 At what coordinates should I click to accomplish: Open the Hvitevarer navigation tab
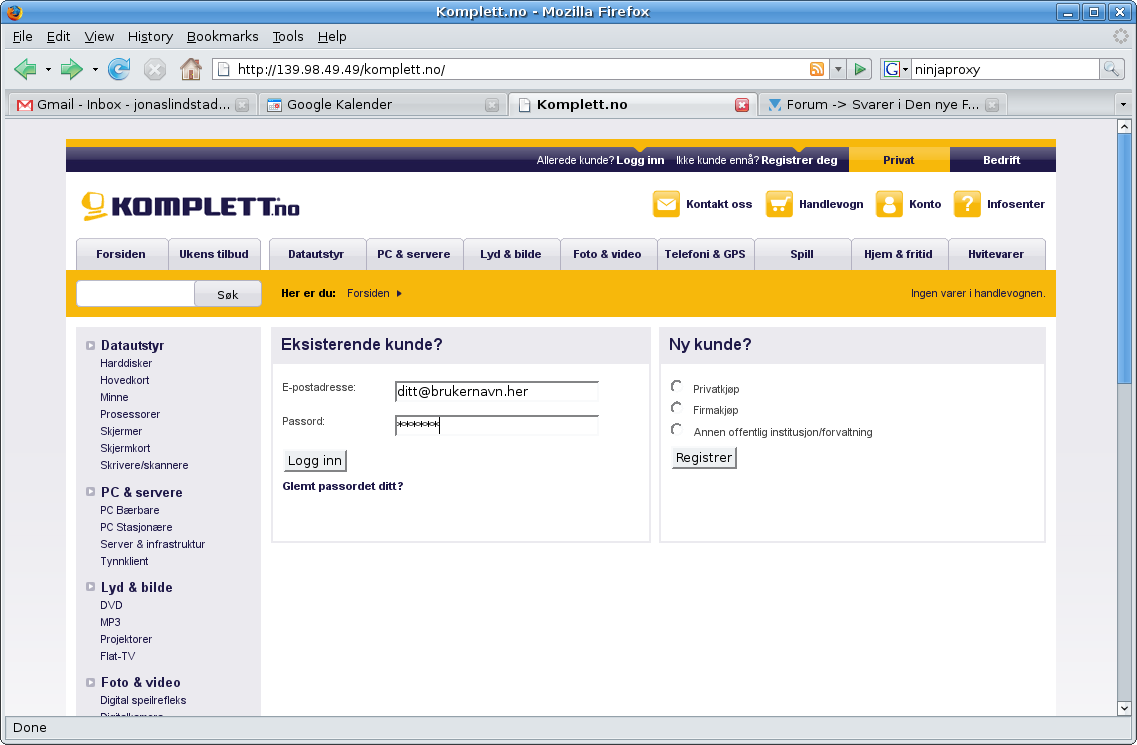(x=996, y=254)
